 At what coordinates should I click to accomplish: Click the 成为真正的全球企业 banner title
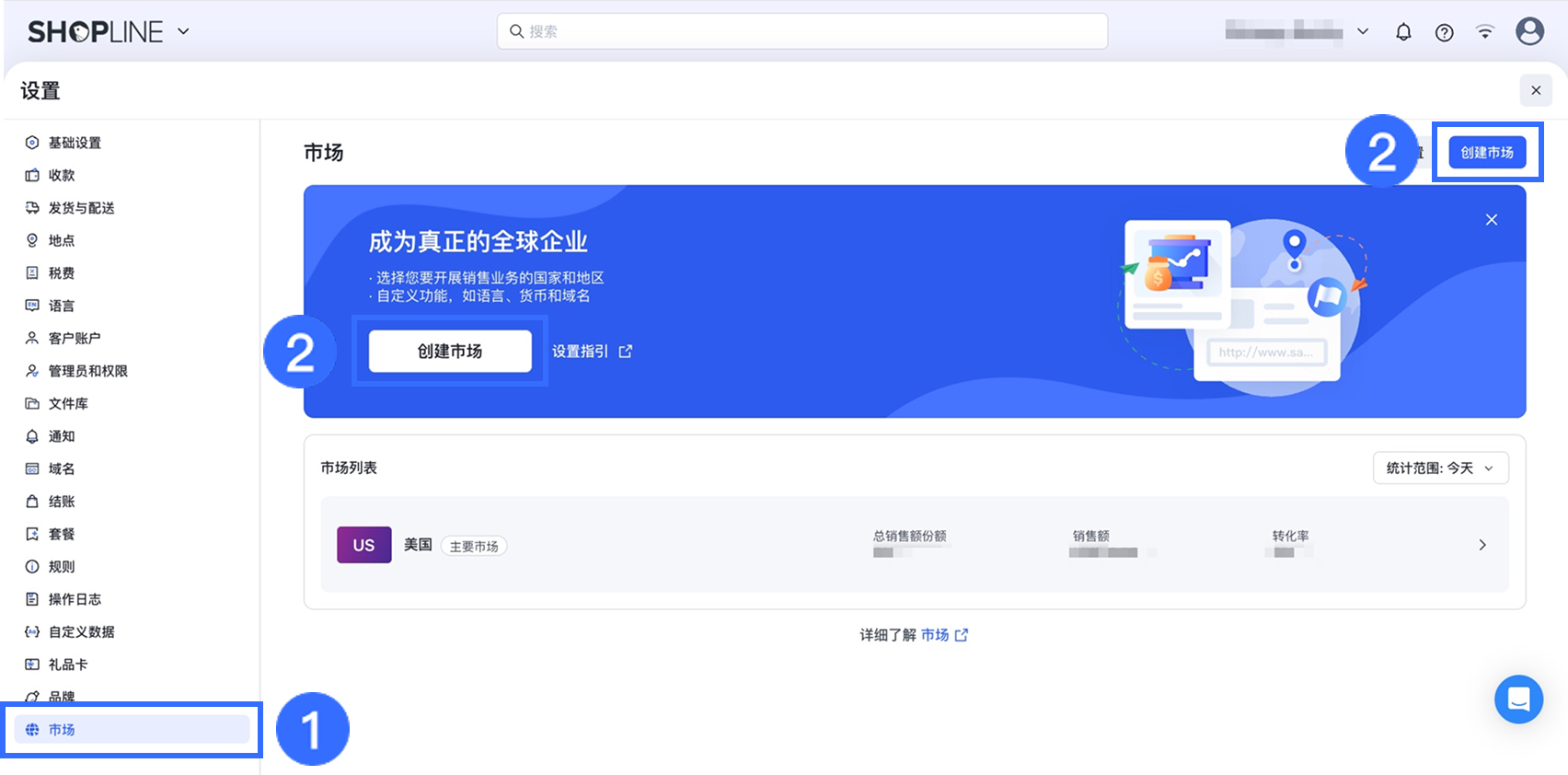tap(478, 242)
